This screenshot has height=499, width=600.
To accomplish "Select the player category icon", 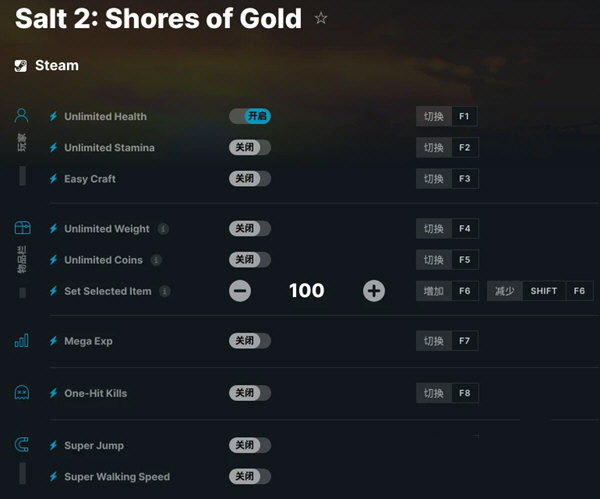I will (21, 115).
